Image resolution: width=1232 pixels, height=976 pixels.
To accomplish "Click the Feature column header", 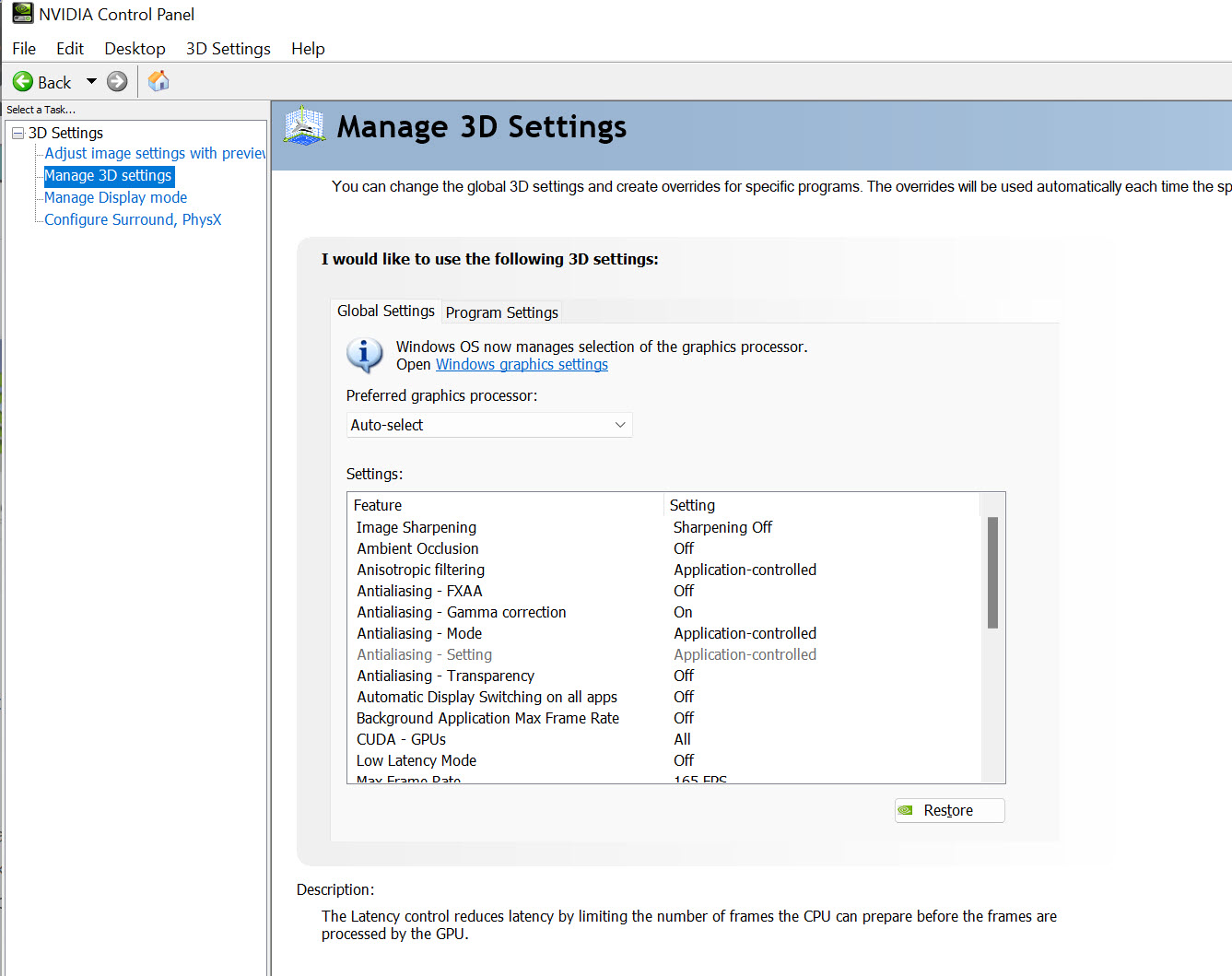I will 507,505.
